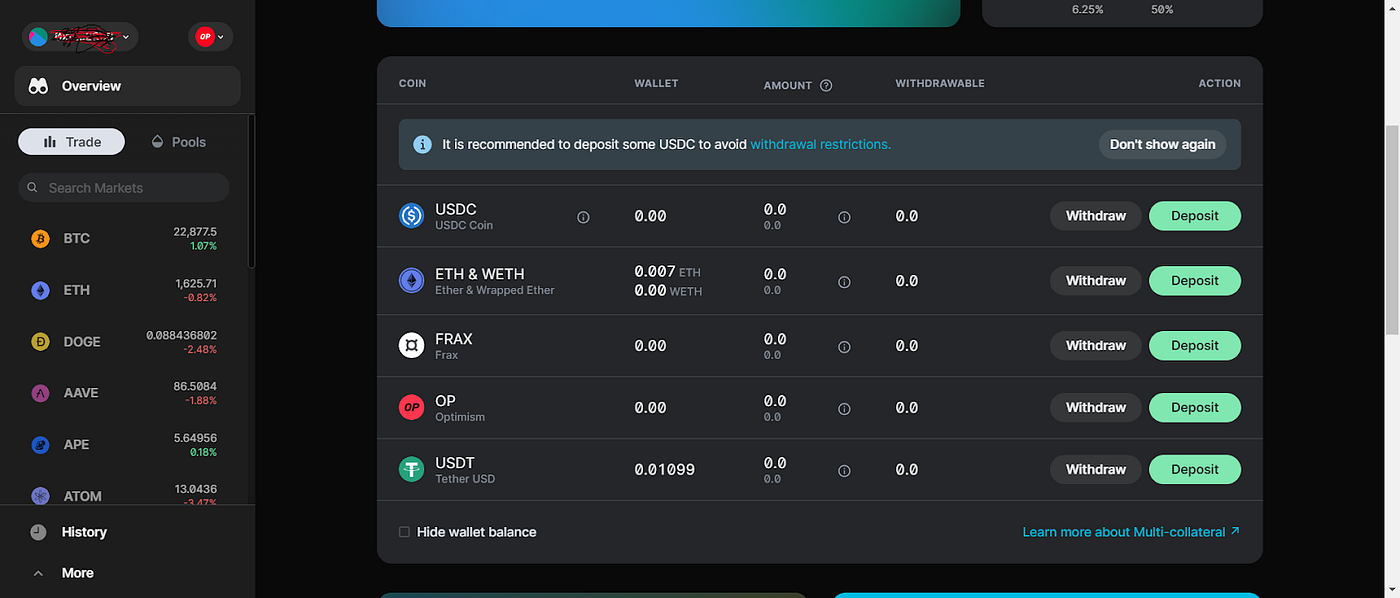This screenshot has height=598, width=1400.
Task: Withdraw USDT
Action: tap(1095, 469)
